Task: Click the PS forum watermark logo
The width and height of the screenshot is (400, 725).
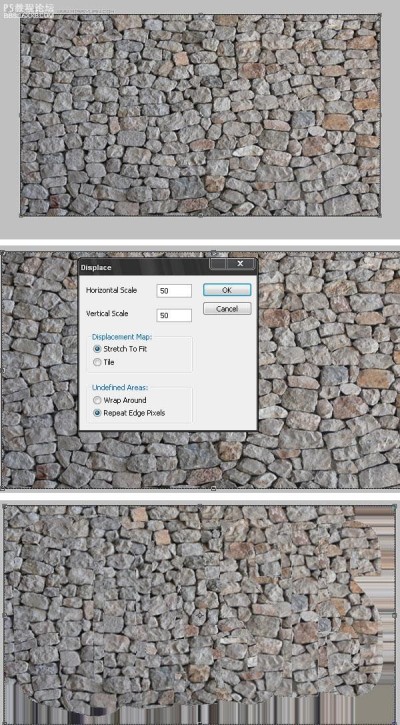Action: (27, 10)
